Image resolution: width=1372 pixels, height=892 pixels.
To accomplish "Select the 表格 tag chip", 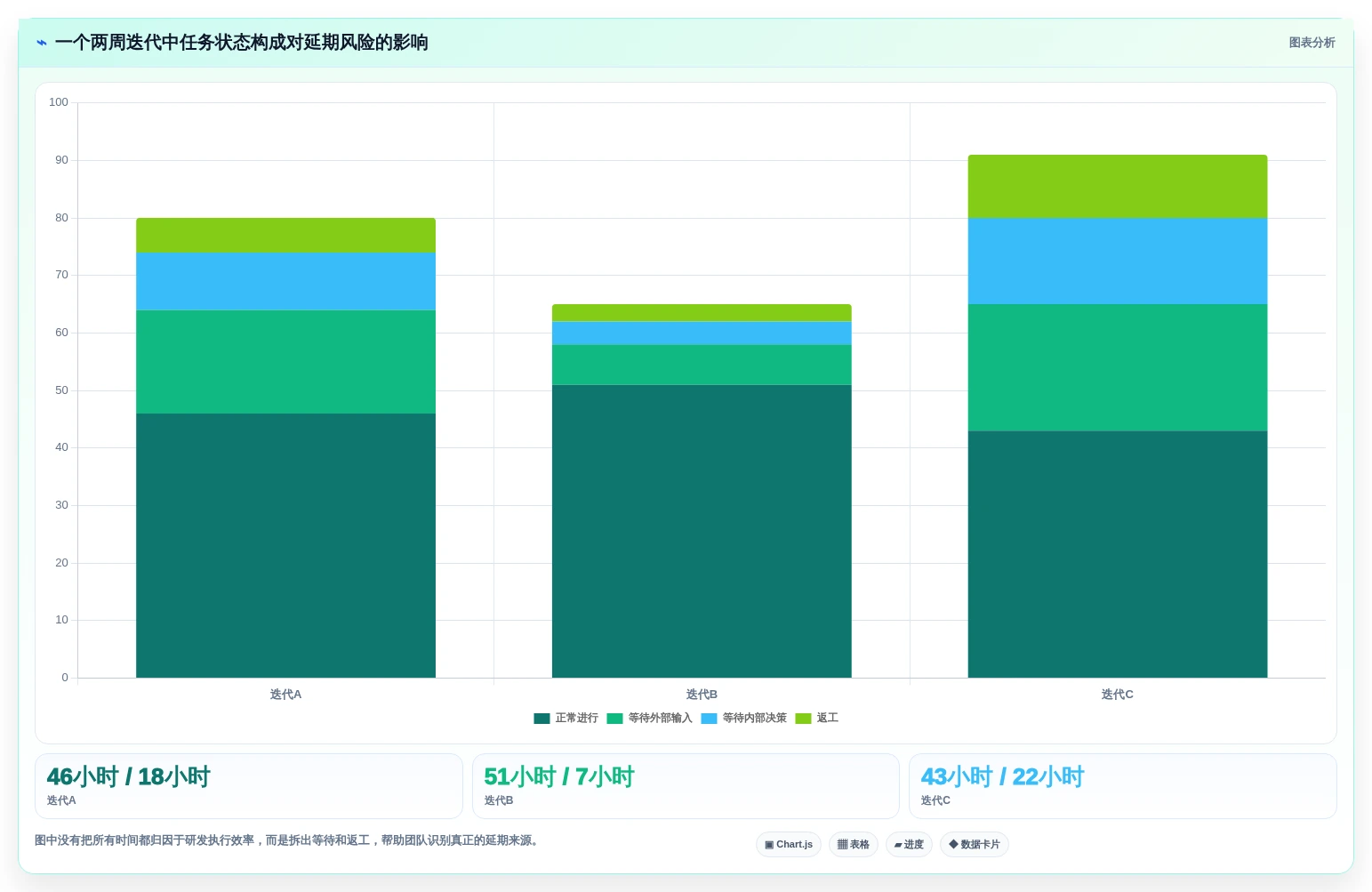I will pos(854,845).
